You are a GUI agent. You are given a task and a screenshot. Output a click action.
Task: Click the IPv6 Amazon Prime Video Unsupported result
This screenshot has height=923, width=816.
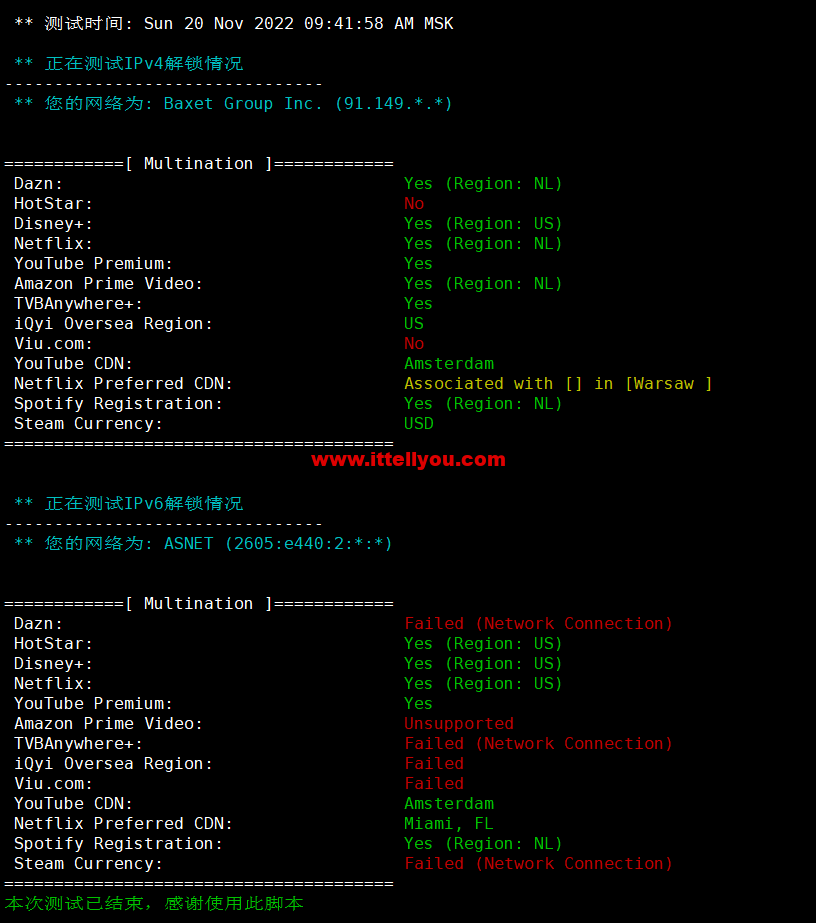(x=459, y=723)
